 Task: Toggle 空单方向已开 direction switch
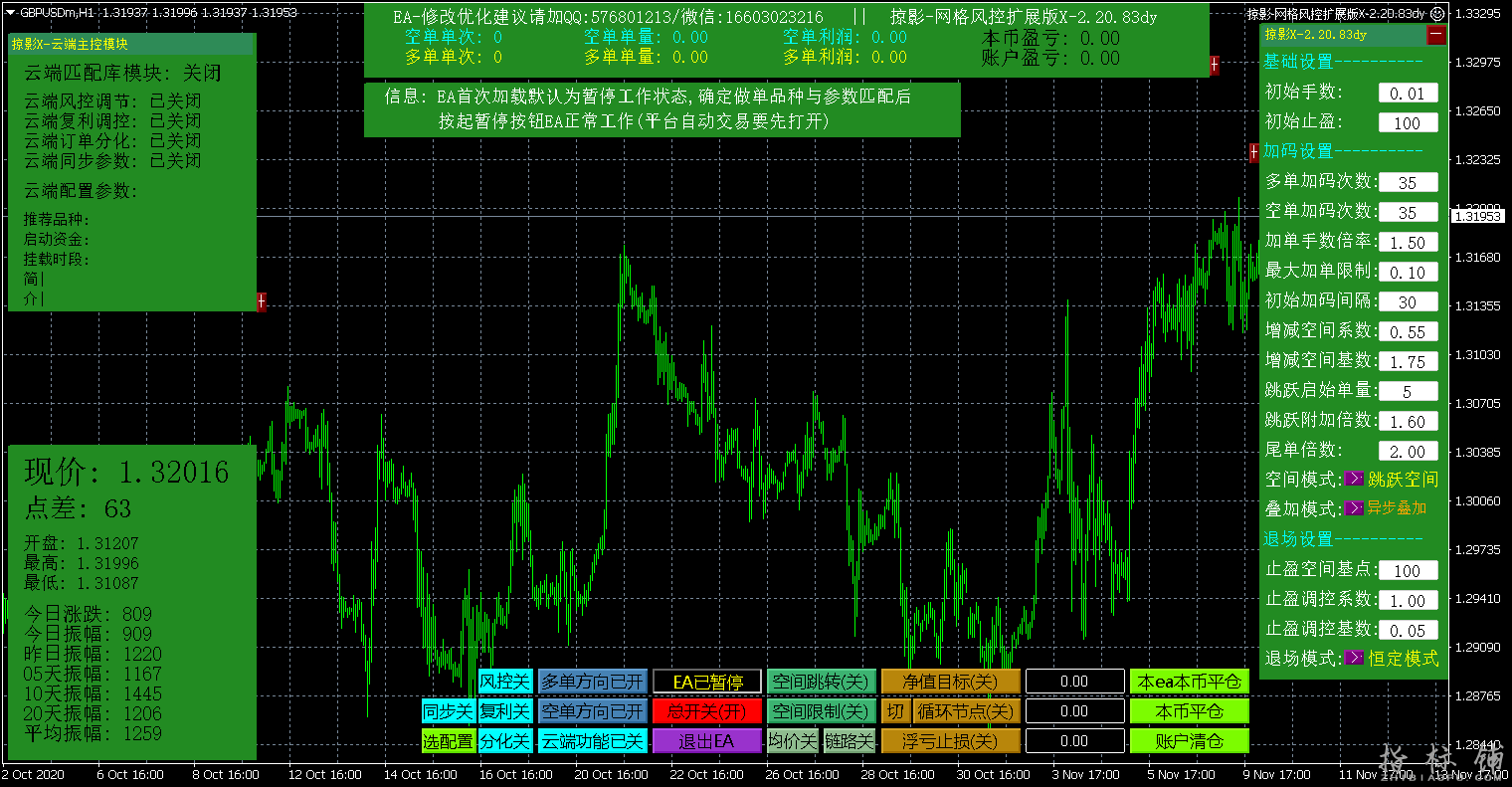click(593, 711)
